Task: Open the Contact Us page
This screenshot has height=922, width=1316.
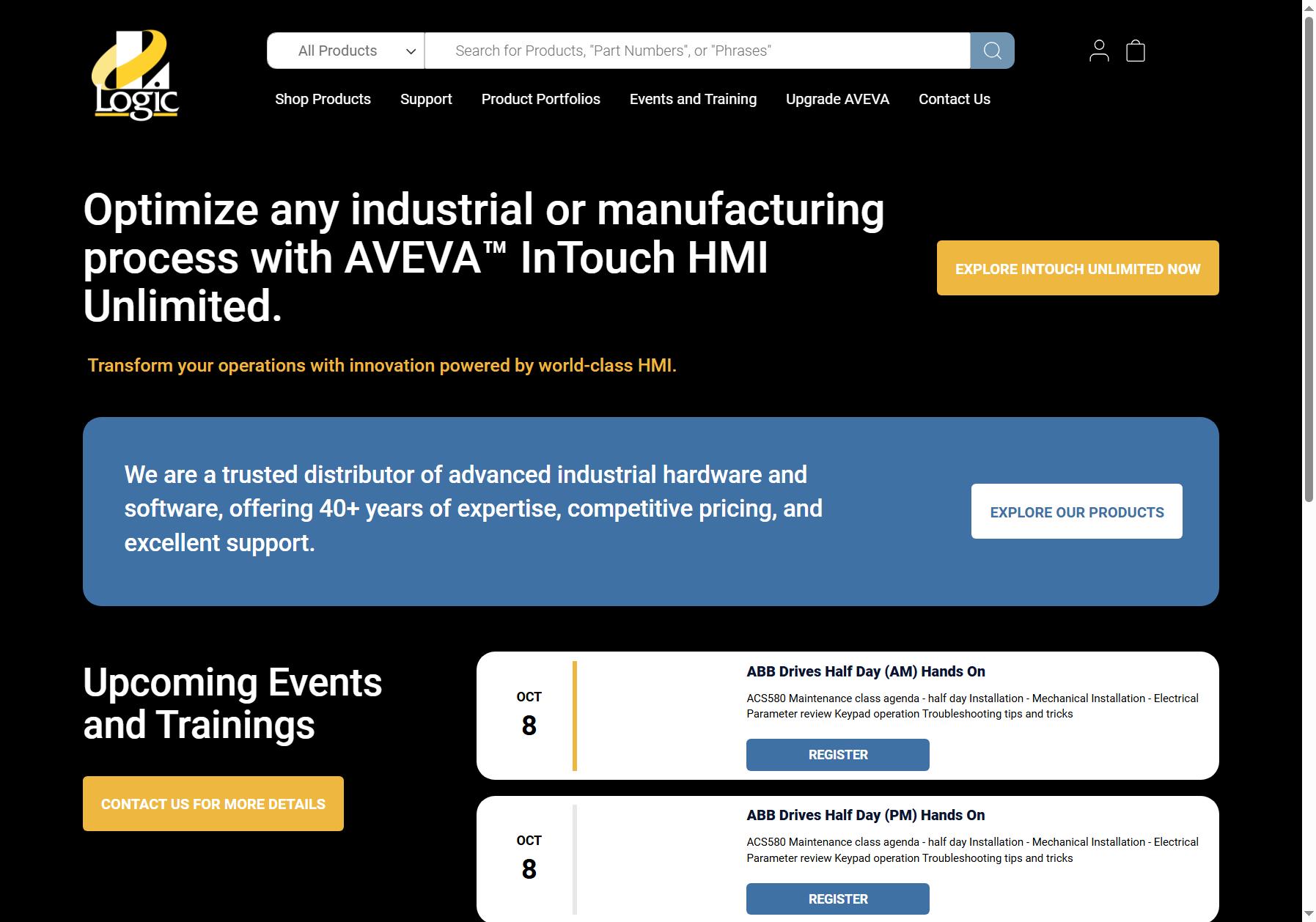Action: (x=954, y=99)
